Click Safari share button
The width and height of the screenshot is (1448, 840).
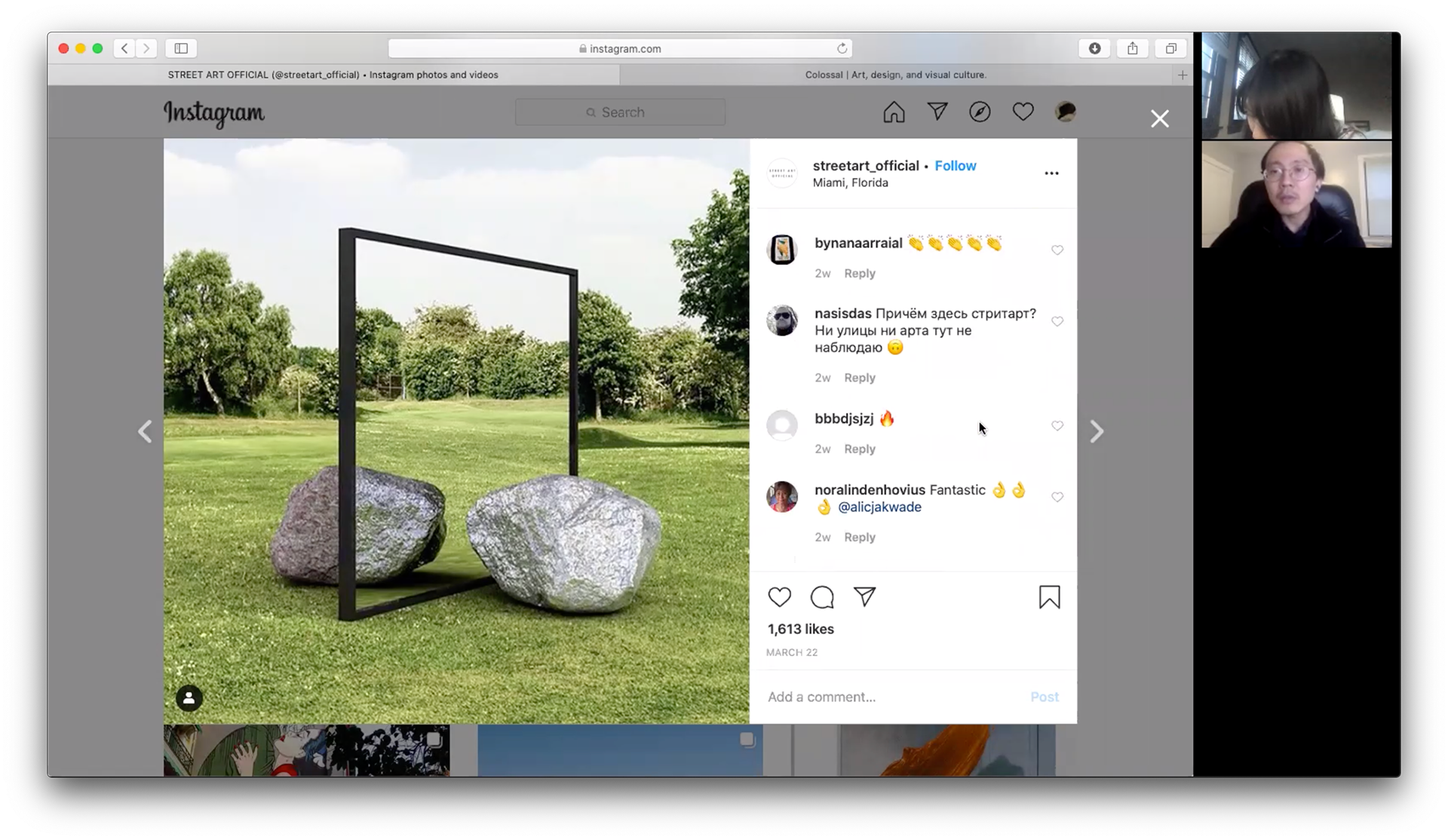pos(1132,48)
